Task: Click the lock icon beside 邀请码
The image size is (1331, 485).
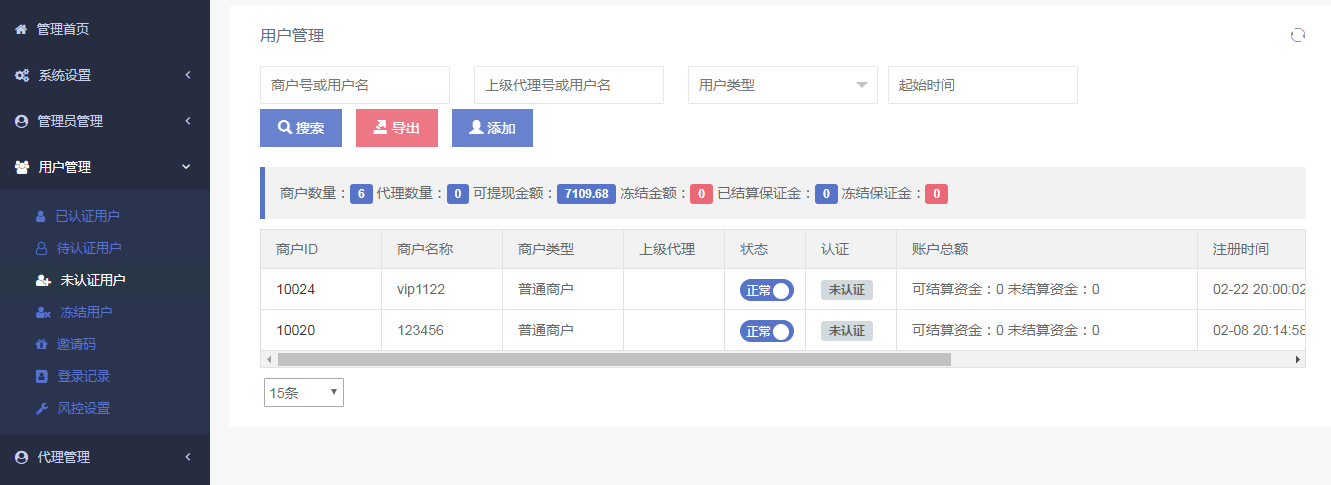Action: 41,344
